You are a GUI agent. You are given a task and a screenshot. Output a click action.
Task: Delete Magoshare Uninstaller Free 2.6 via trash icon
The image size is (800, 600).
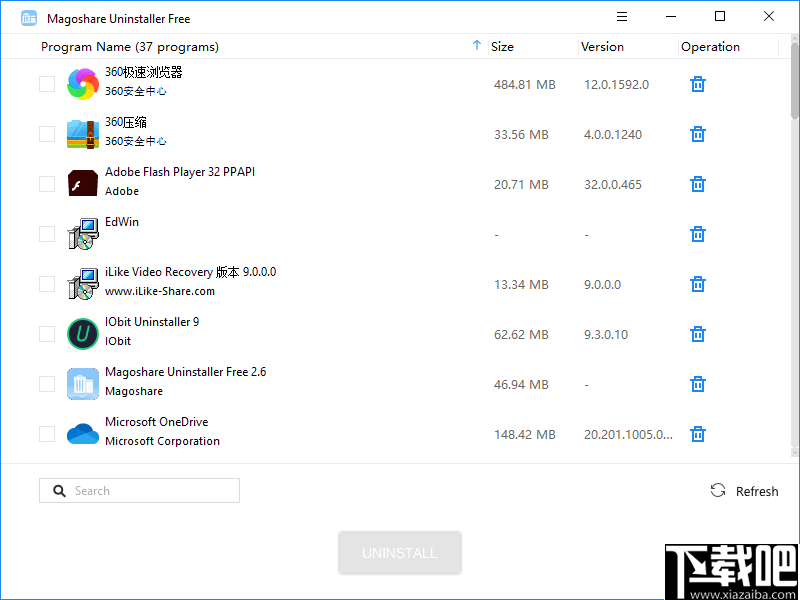pyautogui.click(x=697, y=384)
